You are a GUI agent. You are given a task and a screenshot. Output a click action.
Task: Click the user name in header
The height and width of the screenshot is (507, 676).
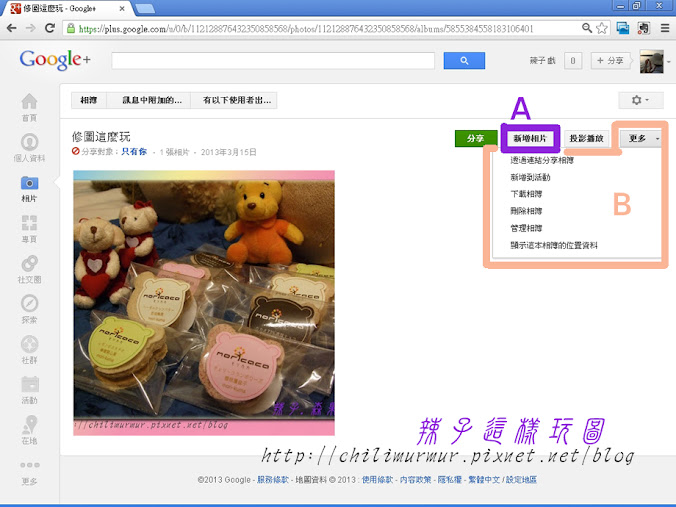[x=542, y=61]
